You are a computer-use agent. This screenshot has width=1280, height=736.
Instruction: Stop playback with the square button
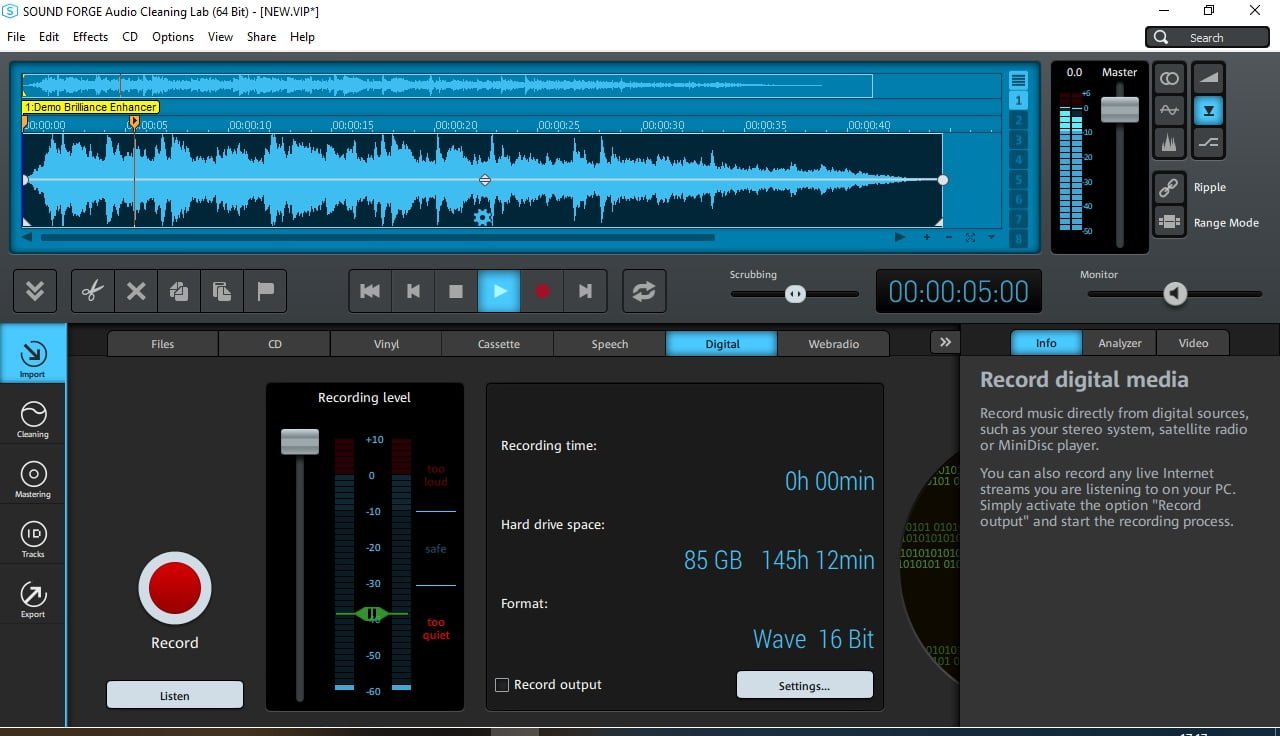pos(456,291)
